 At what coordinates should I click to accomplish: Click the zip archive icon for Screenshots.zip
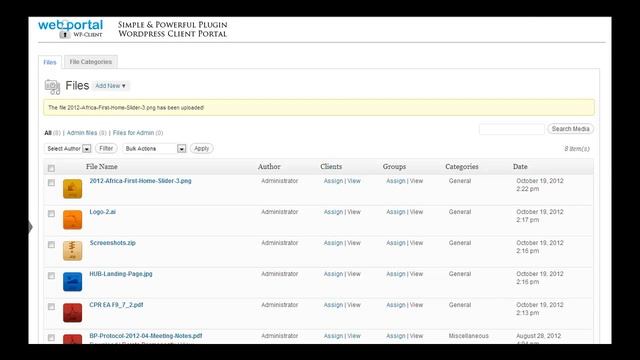coord(72,251)
